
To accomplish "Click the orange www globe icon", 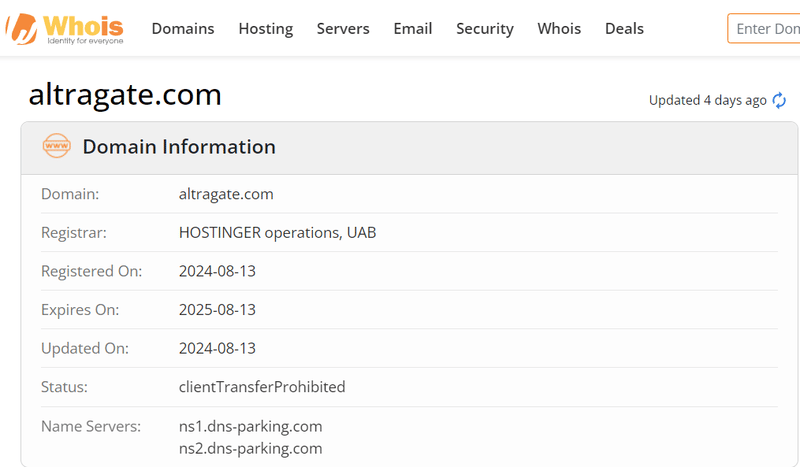I will 57,146.
